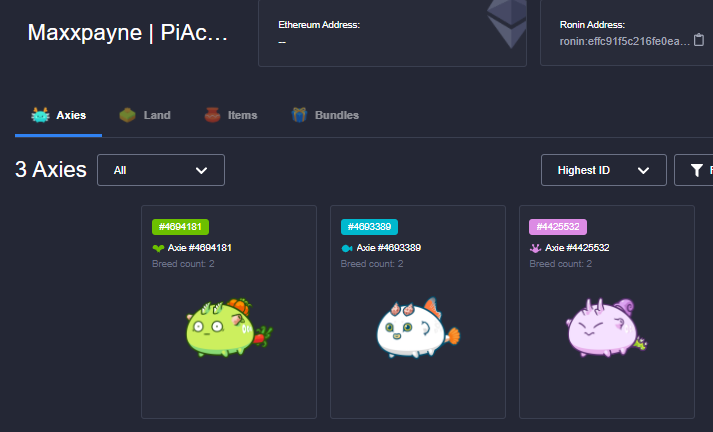Click the Ronin address text
713x432 pixels.
pyautogui.click(x=625, y=41)
